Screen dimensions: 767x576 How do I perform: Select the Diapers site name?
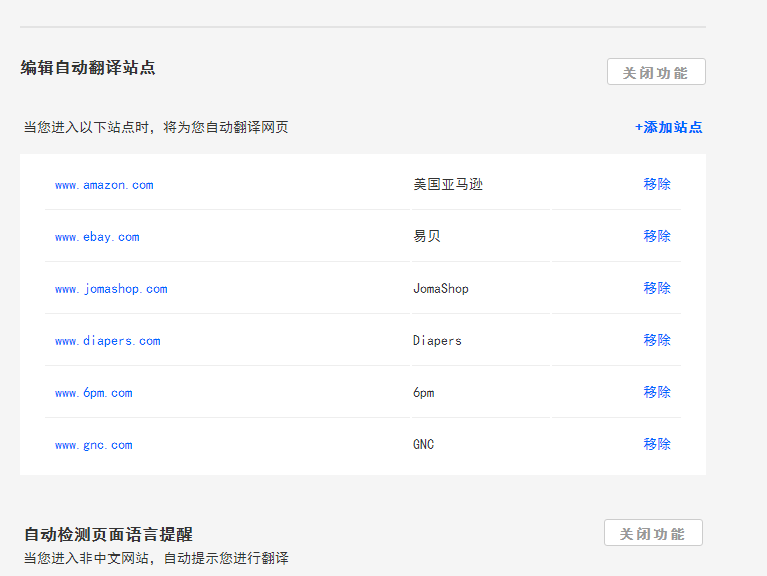[437, 340]
